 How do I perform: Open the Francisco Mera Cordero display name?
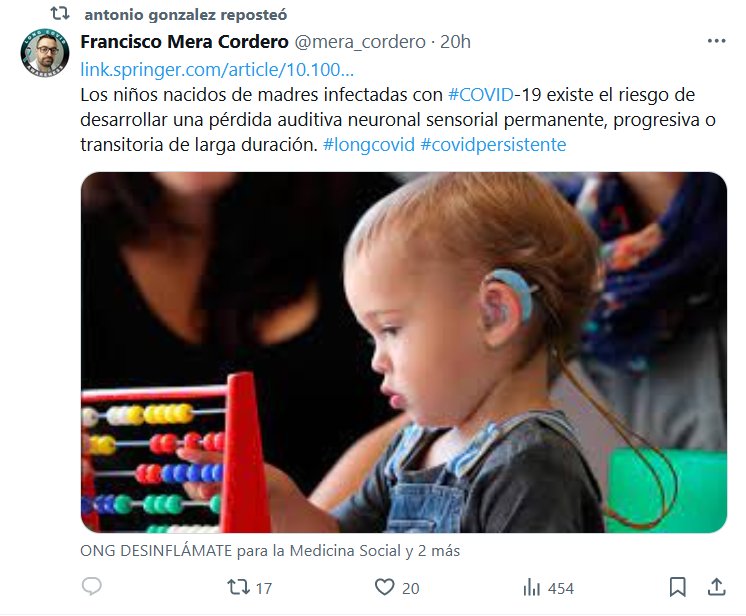pyautogui.click(x=185, y=42)
